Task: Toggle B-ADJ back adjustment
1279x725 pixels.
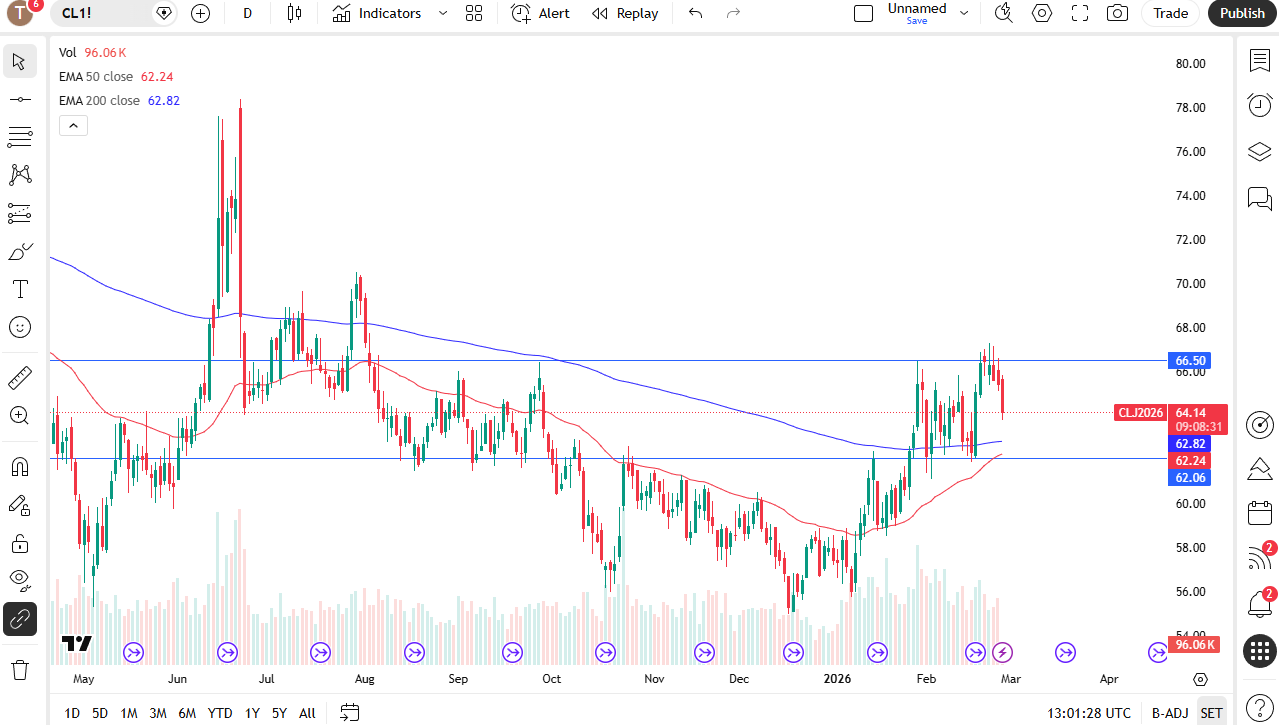Action: (x=1169, y=713)
